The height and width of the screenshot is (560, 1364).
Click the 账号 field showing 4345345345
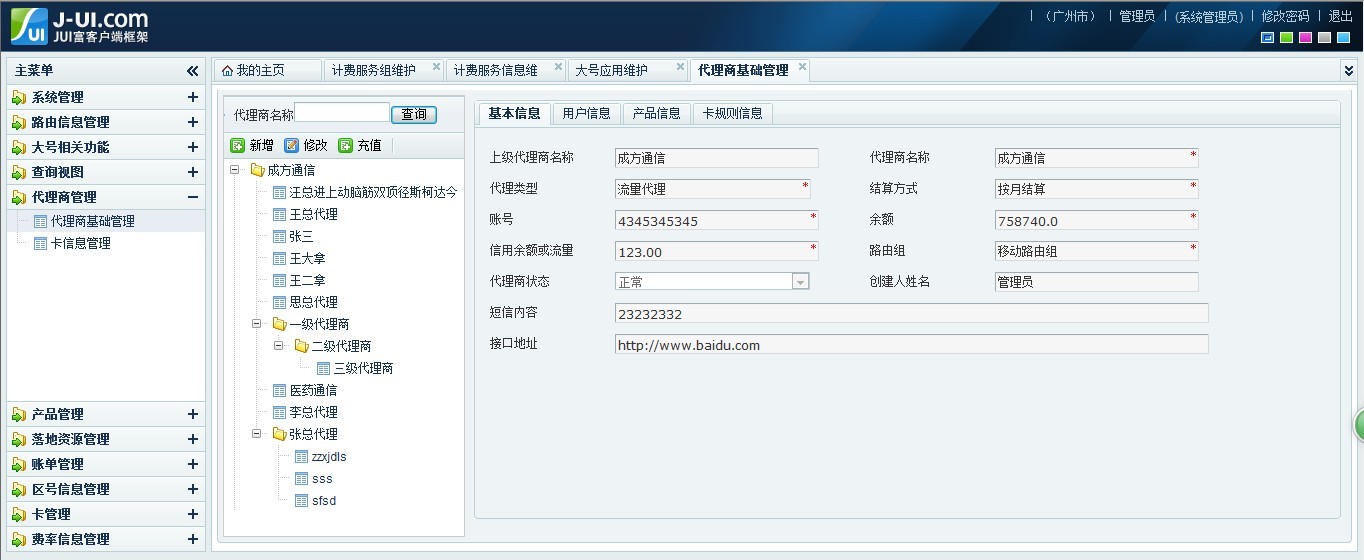click(716, 220)
